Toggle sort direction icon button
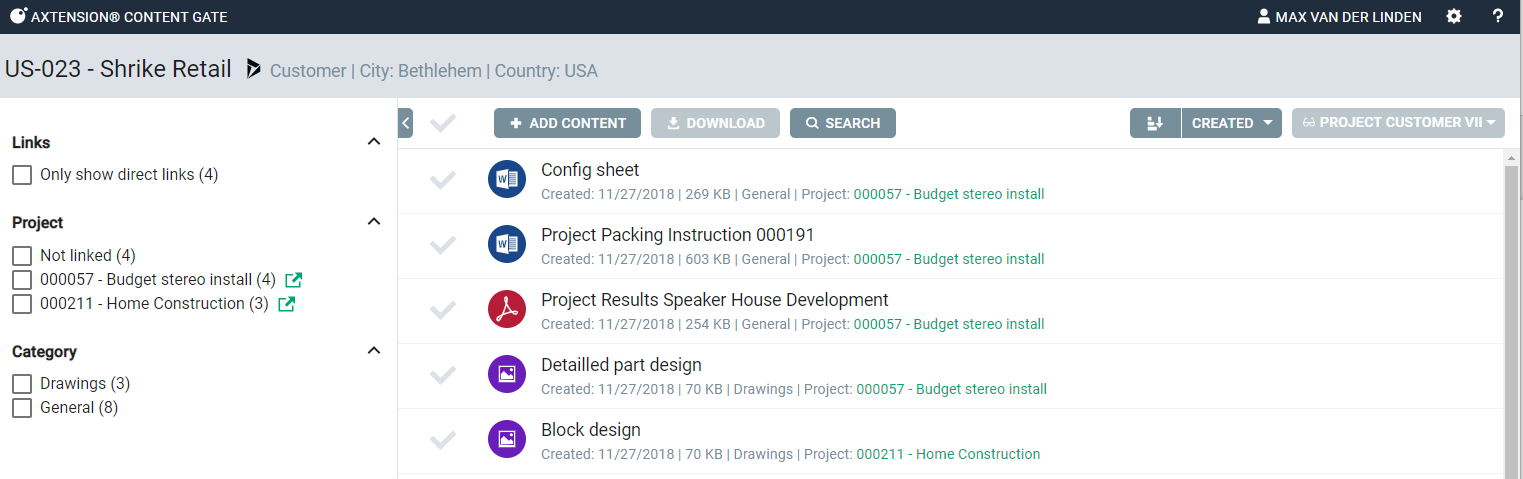This screenshot has height=479, width=1523. tap(1155, 123)
